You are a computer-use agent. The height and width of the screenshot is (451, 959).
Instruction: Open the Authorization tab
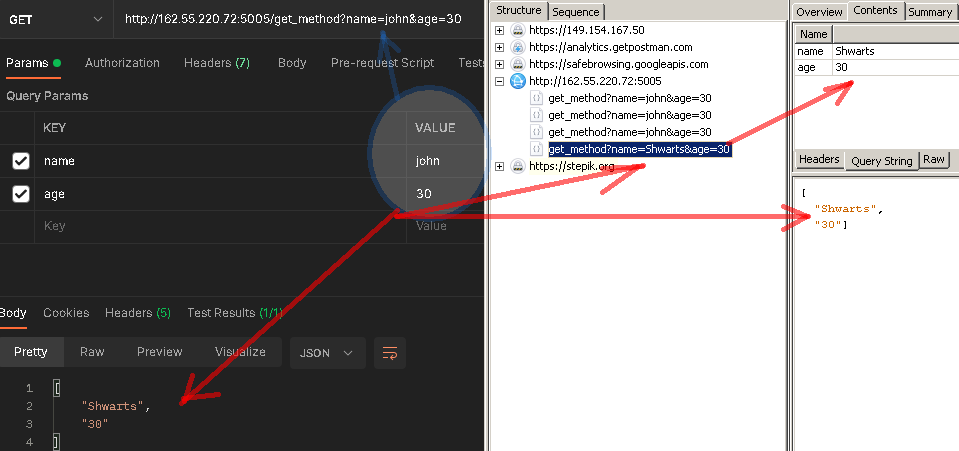[x=122, y=63]
